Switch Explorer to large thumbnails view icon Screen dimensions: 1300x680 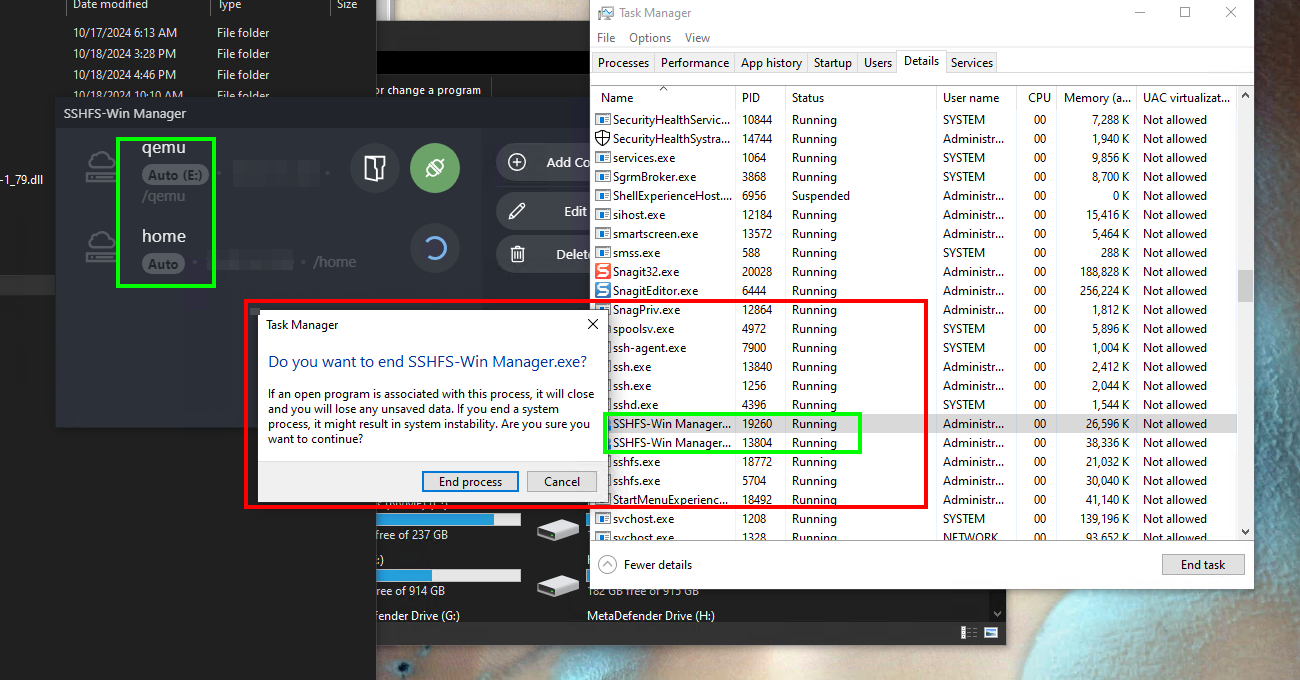[x=991, y=632]
